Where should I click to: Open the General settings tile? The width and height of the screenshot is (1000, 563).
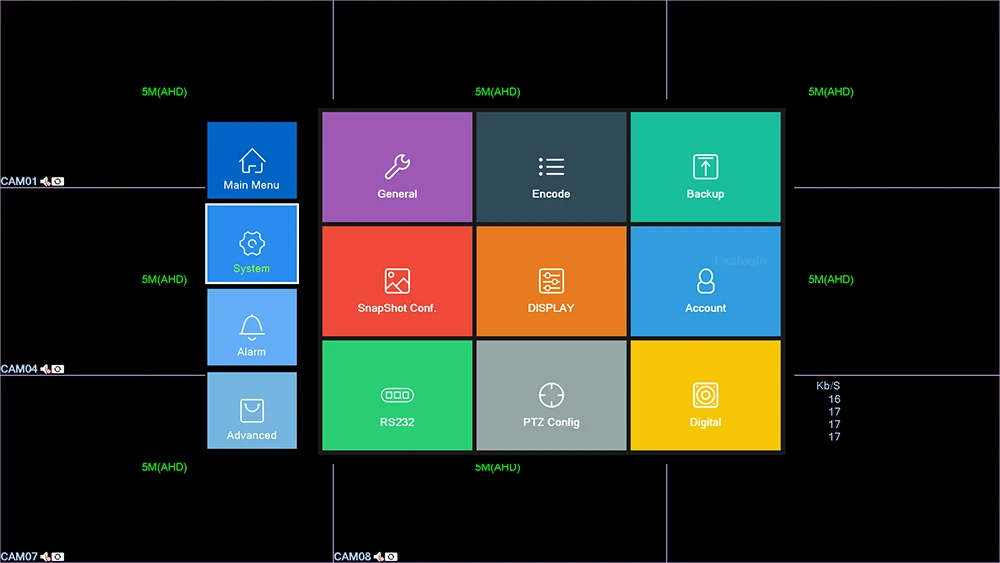point(397,167)
